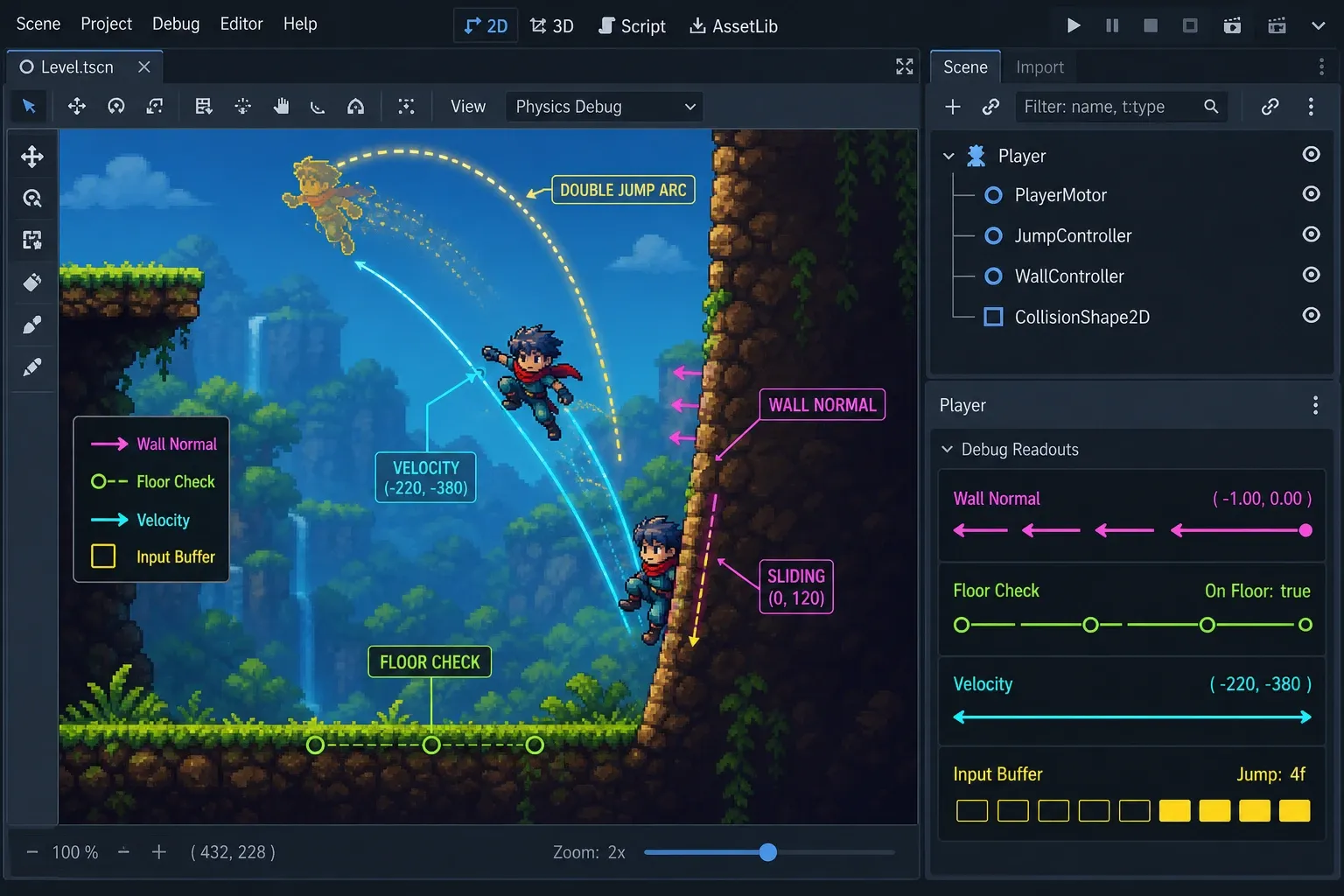
Task: Toggle visibility of the PlayerMotor node
Action: click(x=1311, y=194)
